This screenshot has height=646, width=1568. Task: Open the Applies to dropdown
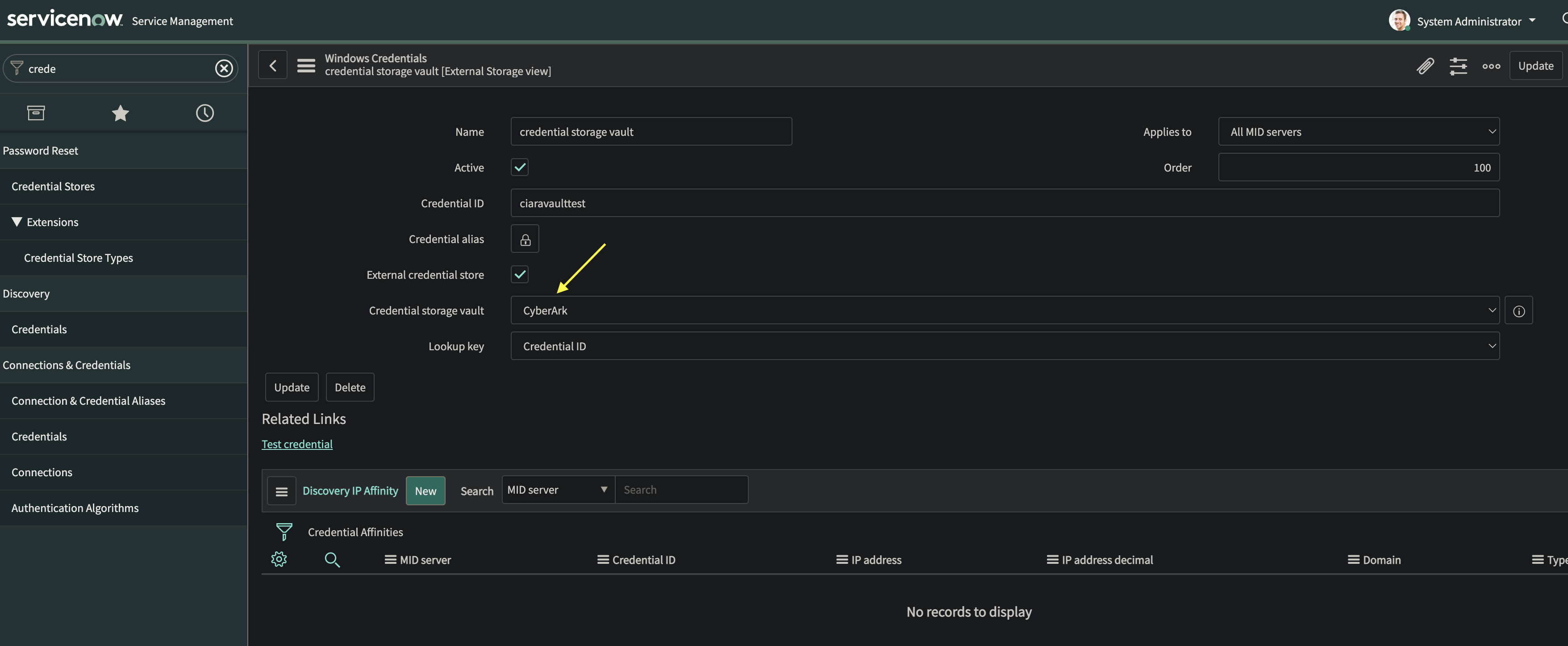tap(1358, 131)
